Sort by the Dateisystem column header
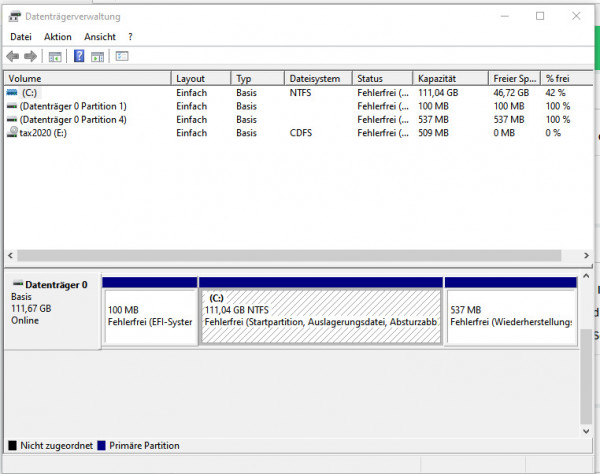600x474 pixels. (x=318, y=78)
